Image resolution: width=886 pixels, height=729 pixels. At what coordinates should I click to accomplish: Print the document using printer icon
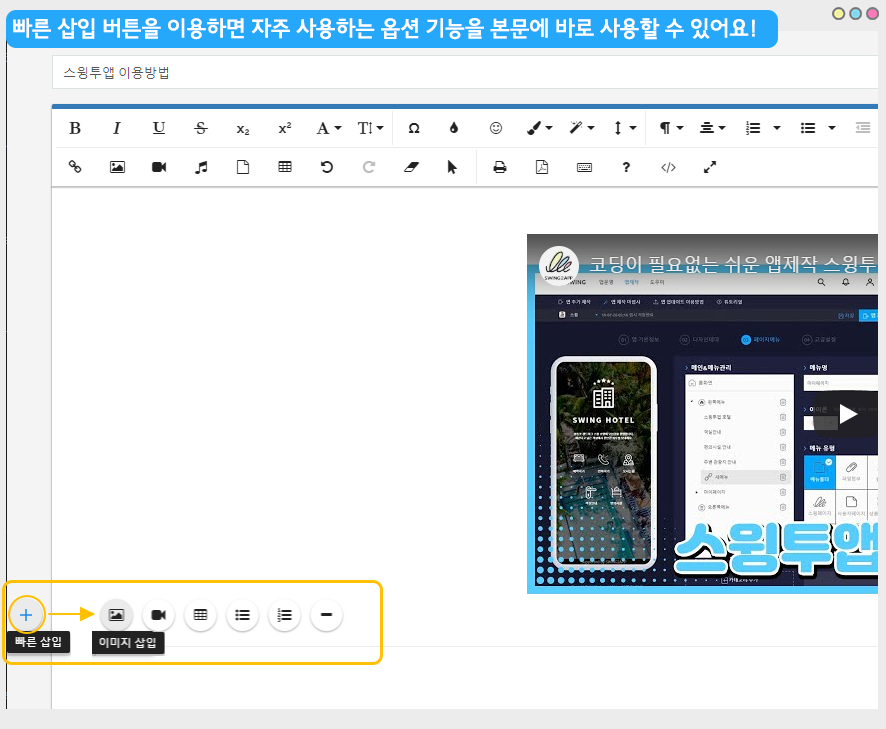500,167
